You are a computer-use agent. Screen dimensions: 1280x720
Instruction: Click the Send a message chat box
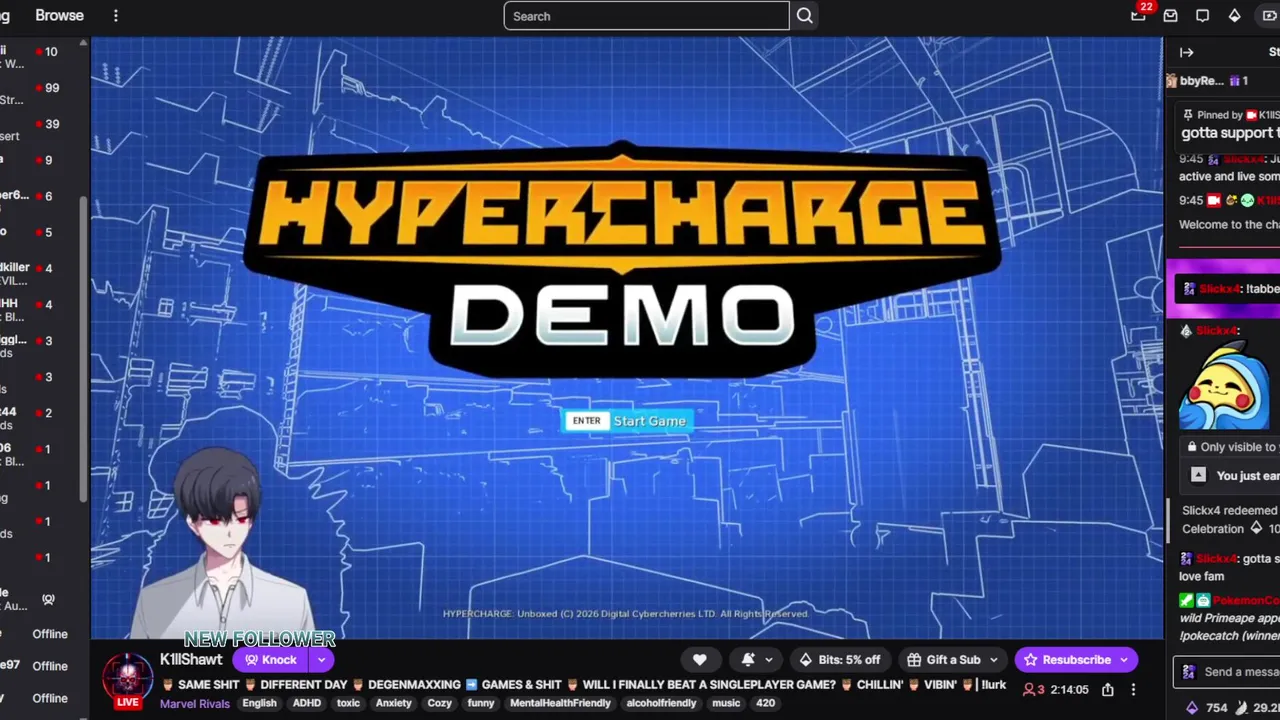coord(1228,672)
